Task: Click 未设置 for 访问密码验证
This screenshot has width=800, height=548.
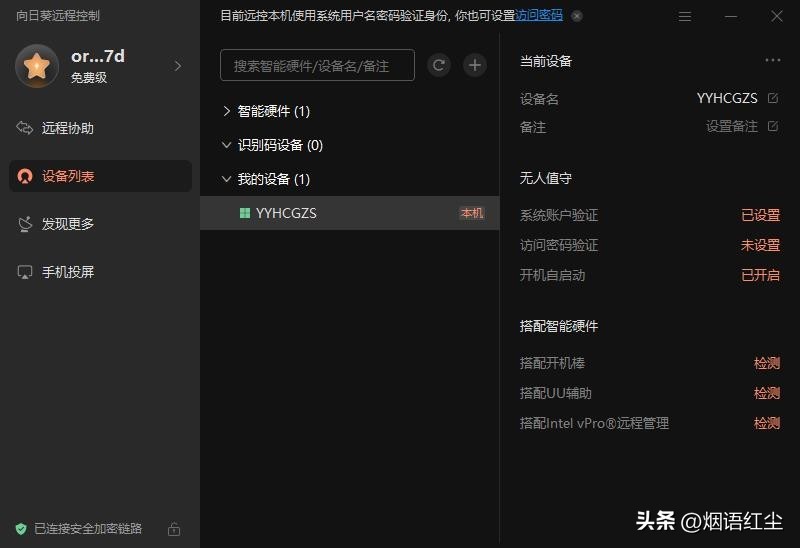Action: point(760,245)
